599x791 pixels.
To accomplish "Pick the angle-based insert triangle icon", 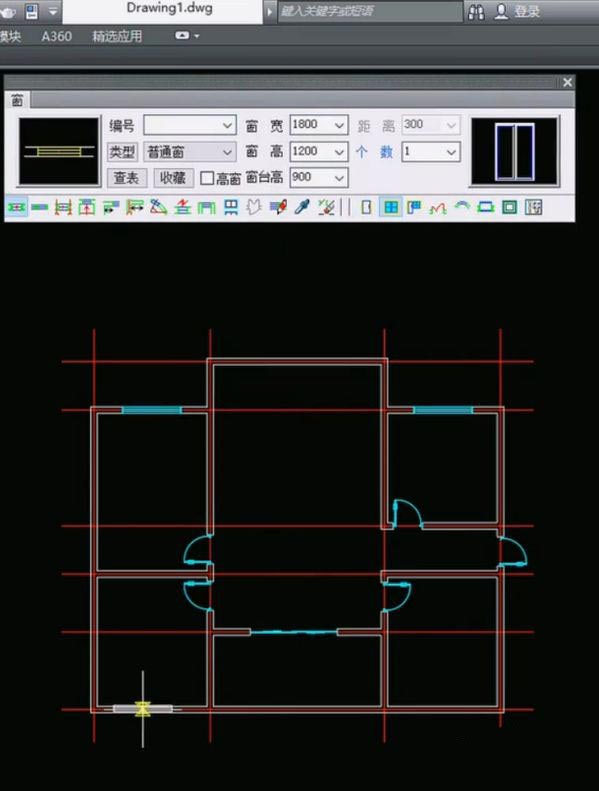I will (158, 207).
